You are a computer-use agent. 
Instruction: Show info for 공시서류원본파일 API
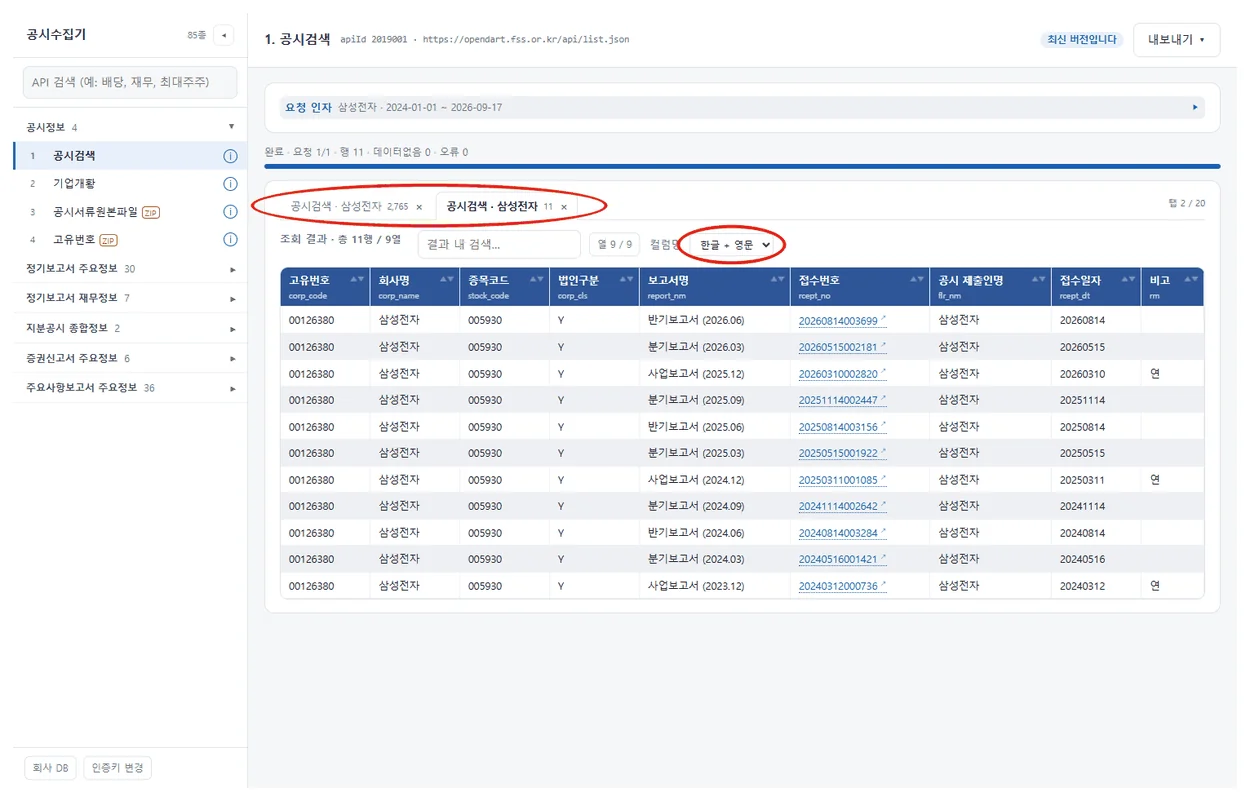(x=230, y=212)
